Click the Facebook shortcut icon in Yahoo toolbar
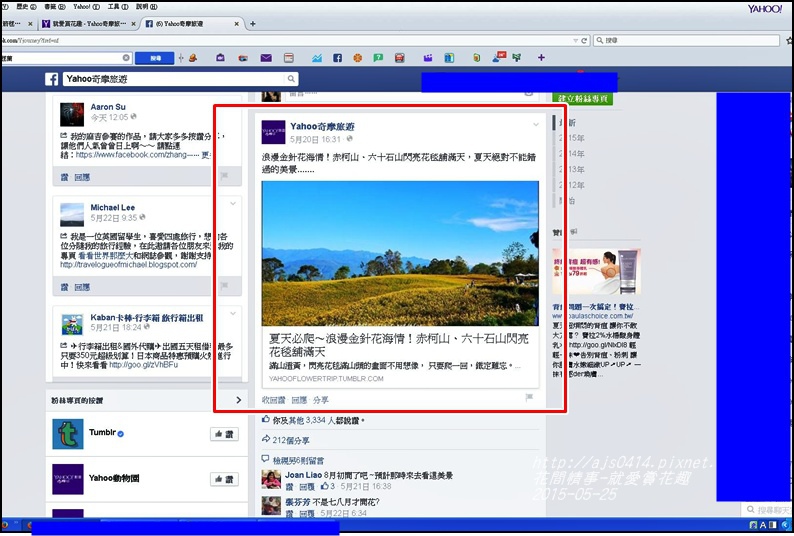Viewport: 794px width, 536px height. tap(338, 58)
